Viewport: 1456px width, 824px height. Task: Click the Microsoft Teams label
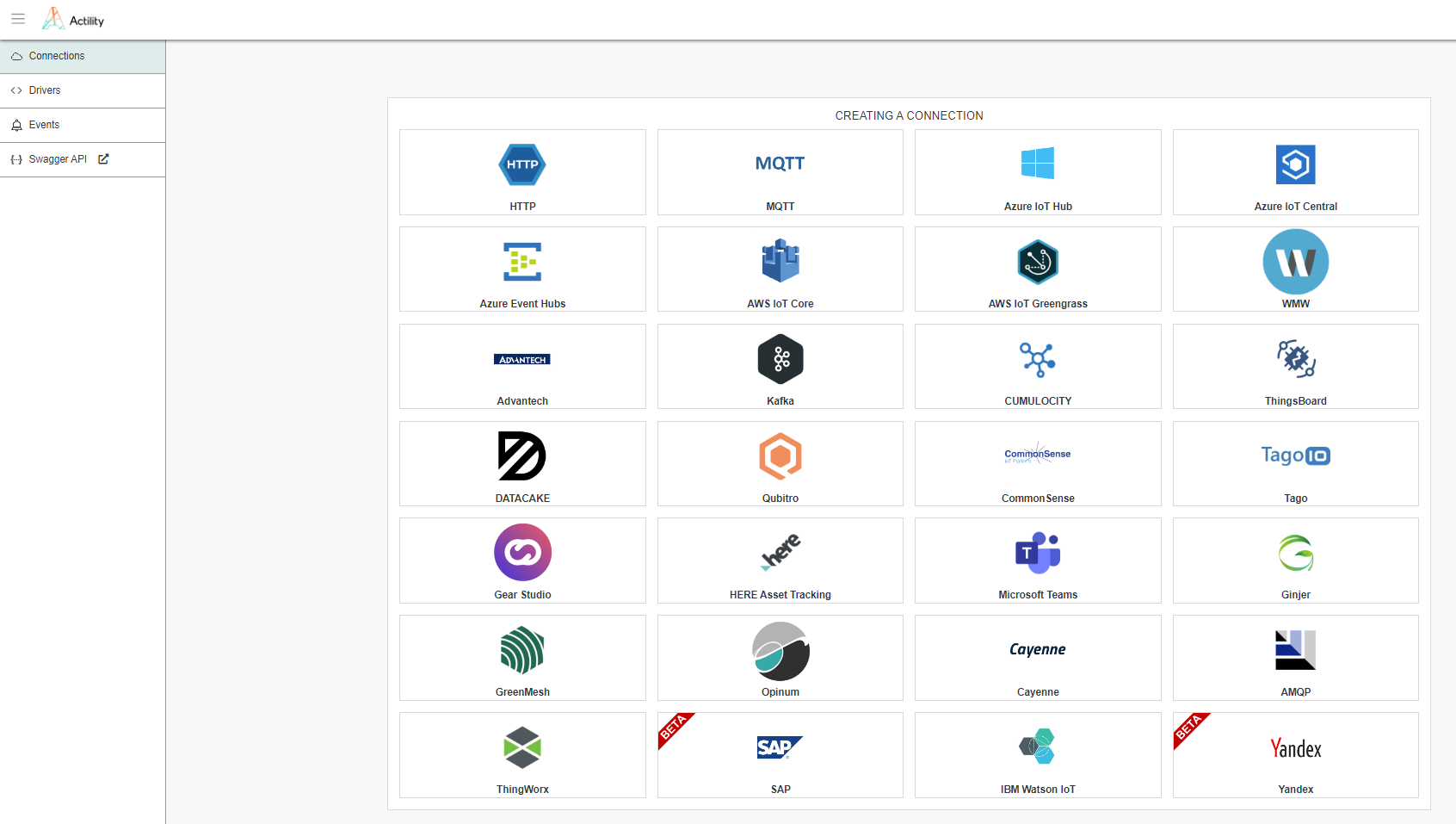point(1038,595)
